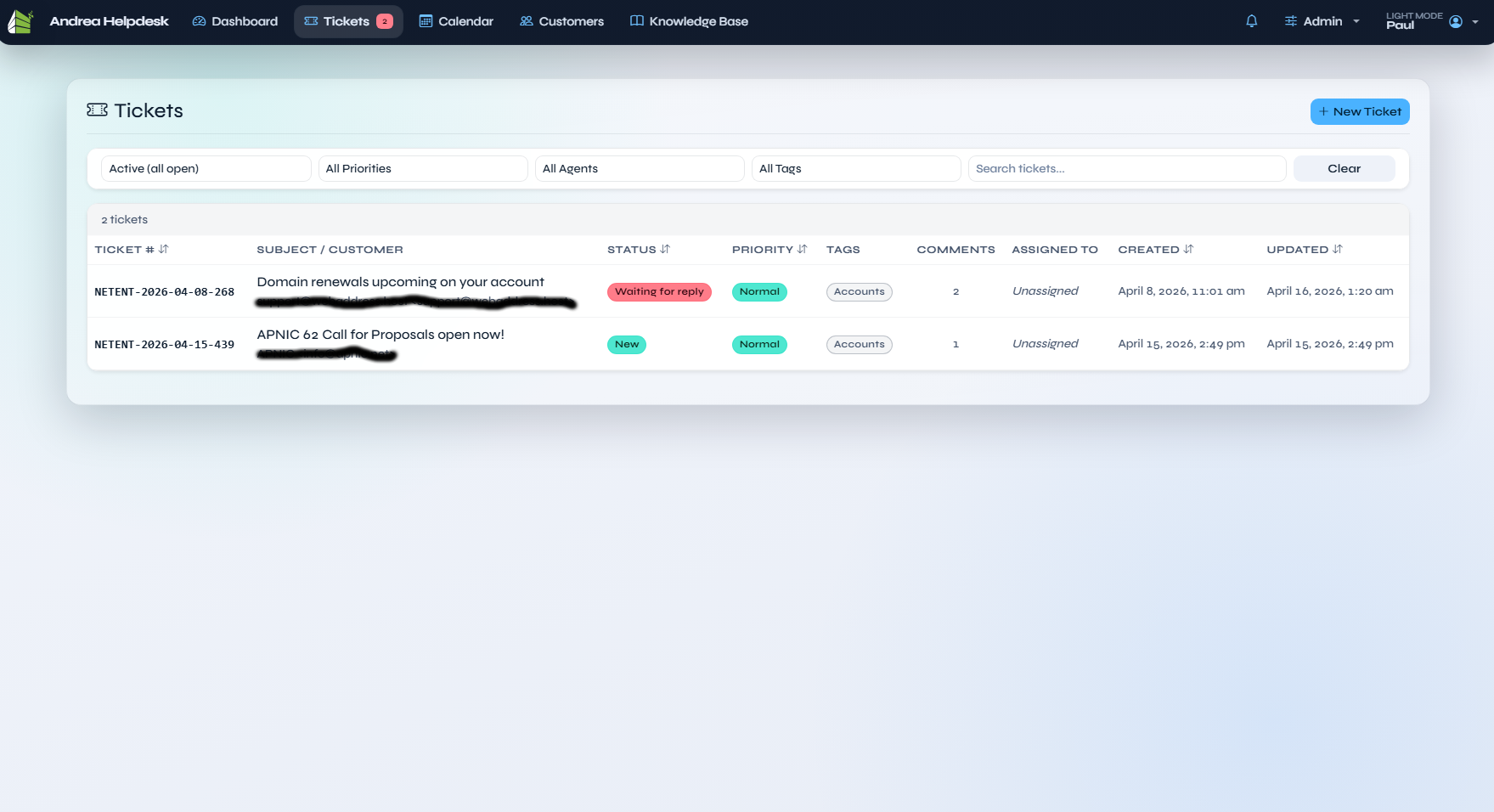Open the Active (all open) status filter
This screenshot has width=1494, height=812.
pyautogui.click(x=206, y=169)
